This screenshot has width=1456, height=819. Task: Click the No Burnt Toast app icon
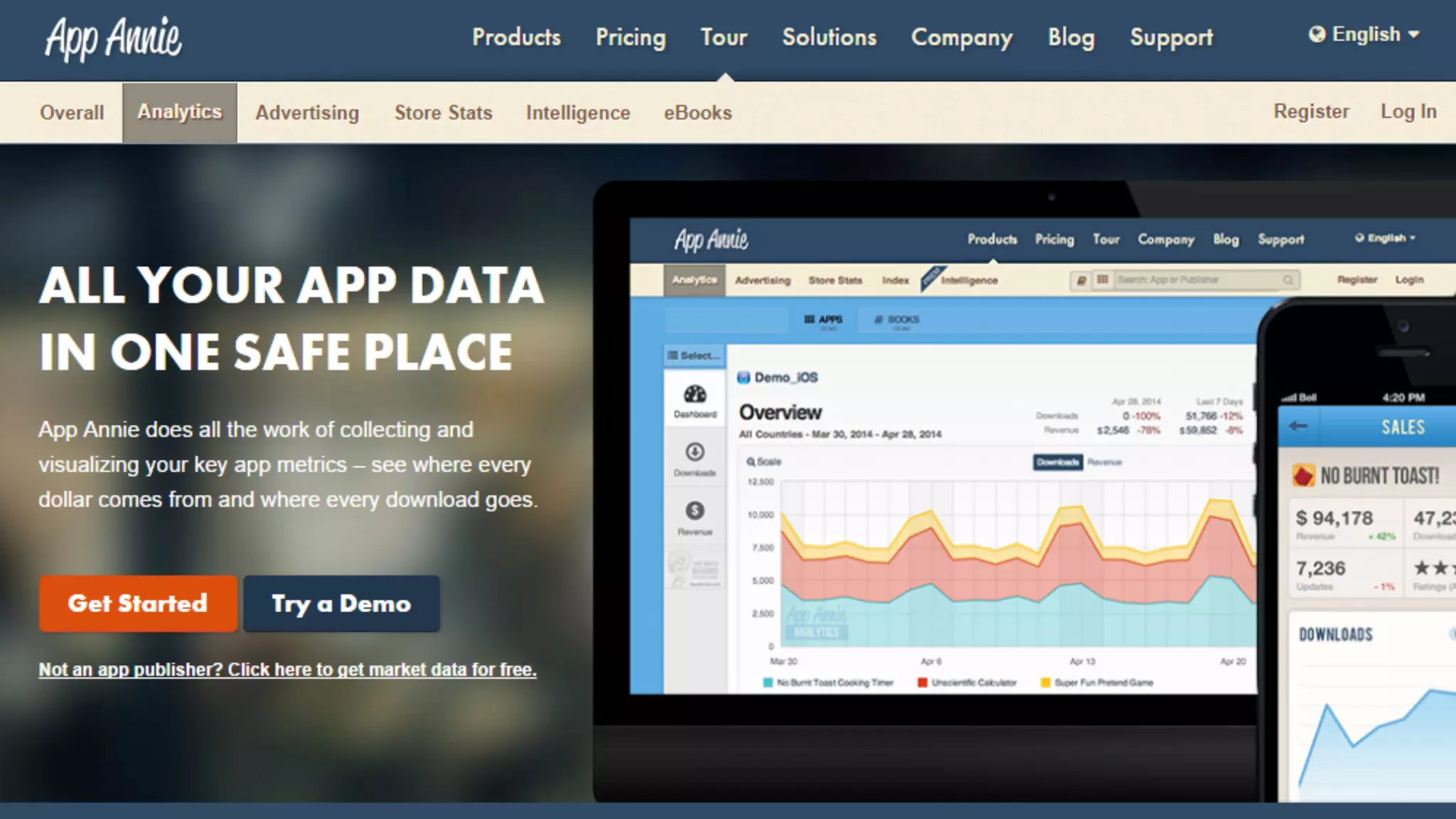[1304, 475]
